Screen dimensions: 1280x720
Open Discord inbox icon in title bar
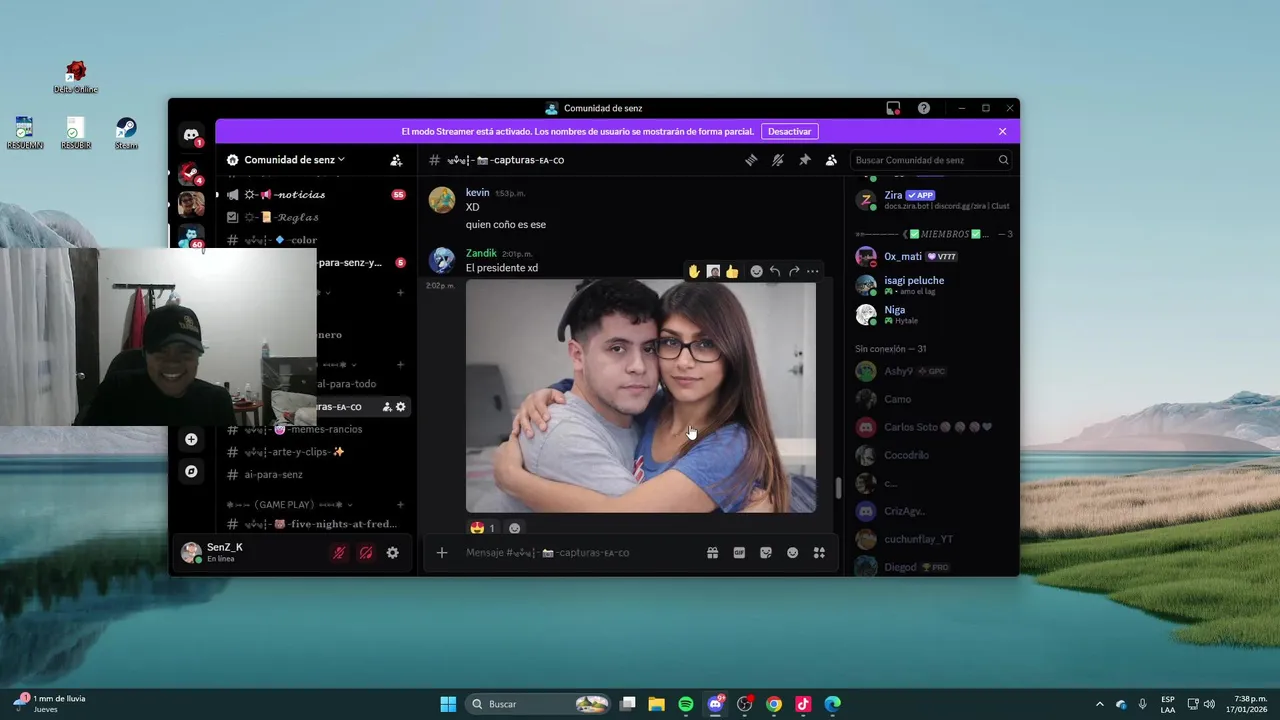893,108
